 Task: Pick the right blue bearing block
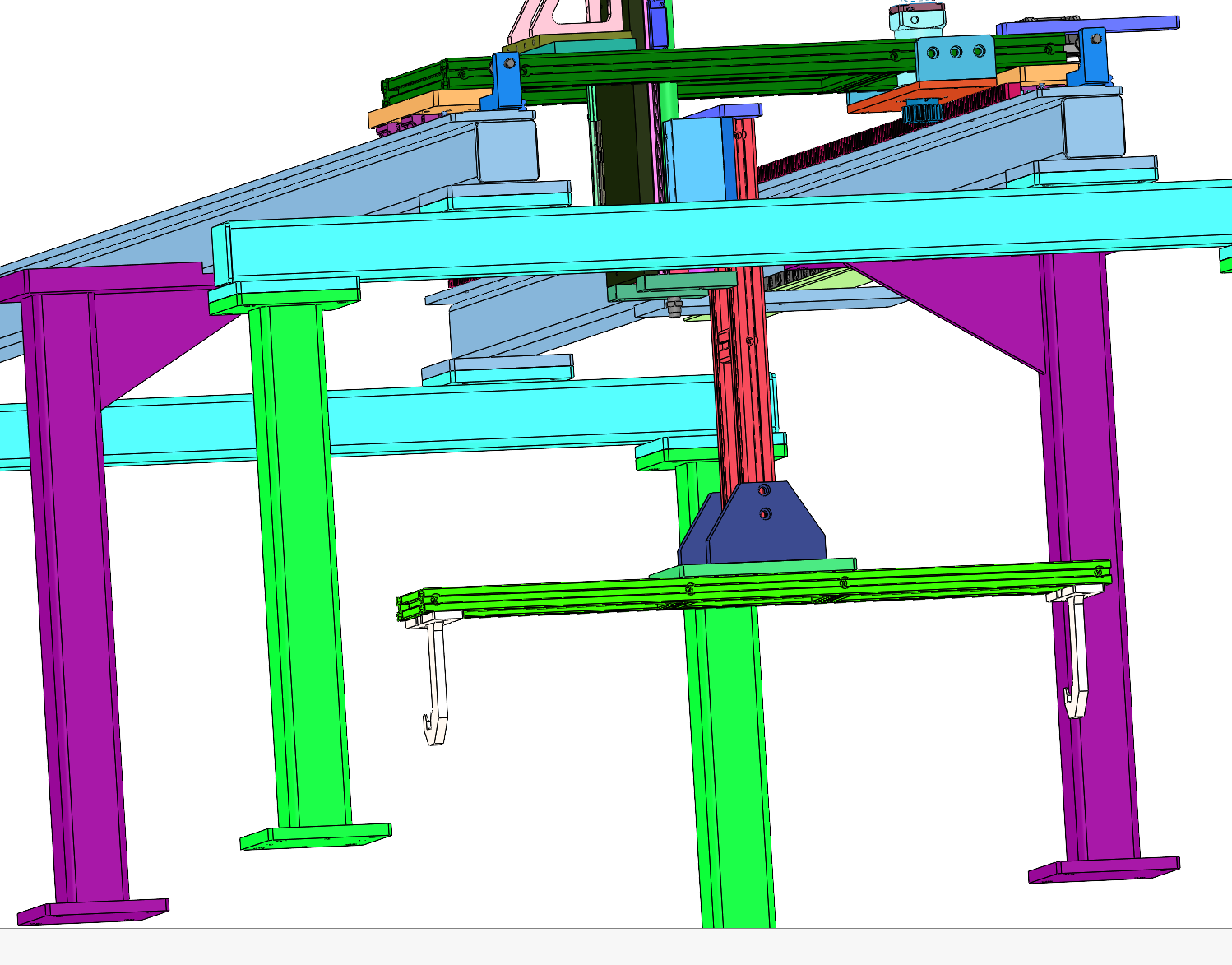[x=1094, y=58]
